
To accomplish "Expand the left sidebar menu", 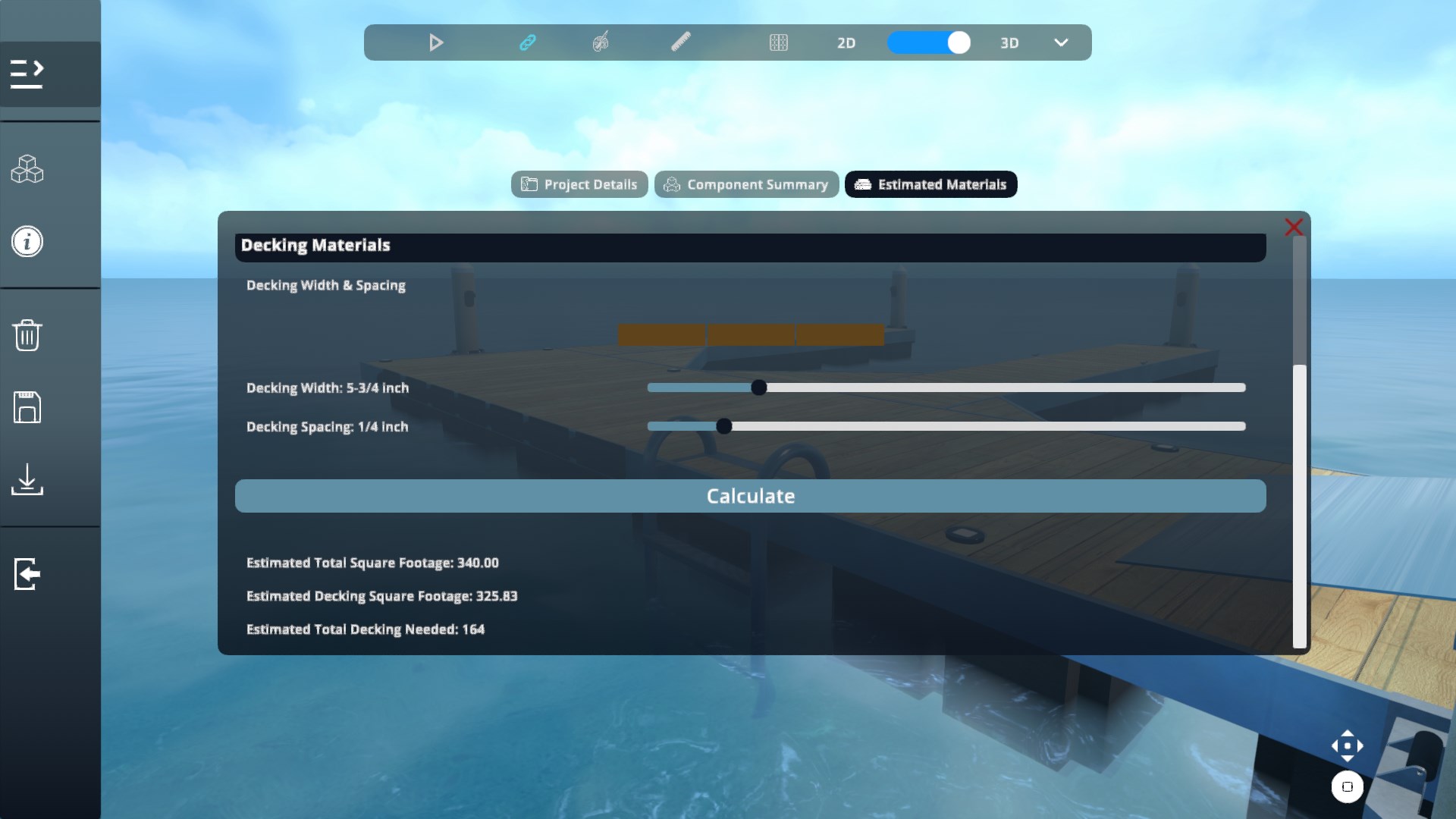I will tap(27, 74).
